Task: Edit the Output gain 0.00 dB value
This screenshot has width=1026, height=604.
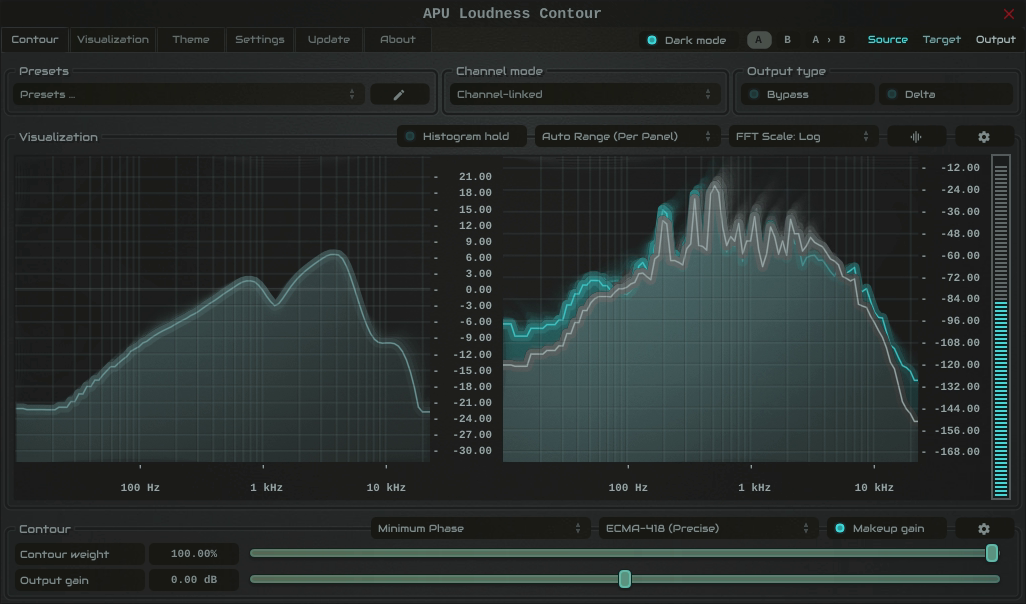Action: point(194,580)
